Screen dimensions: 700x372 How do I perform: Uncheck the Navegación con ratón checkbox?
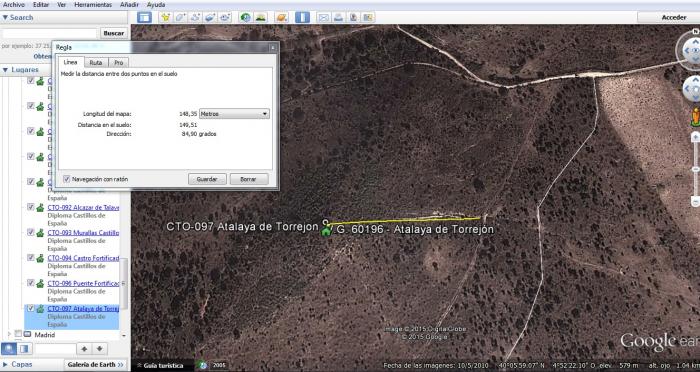click(67, 179)
